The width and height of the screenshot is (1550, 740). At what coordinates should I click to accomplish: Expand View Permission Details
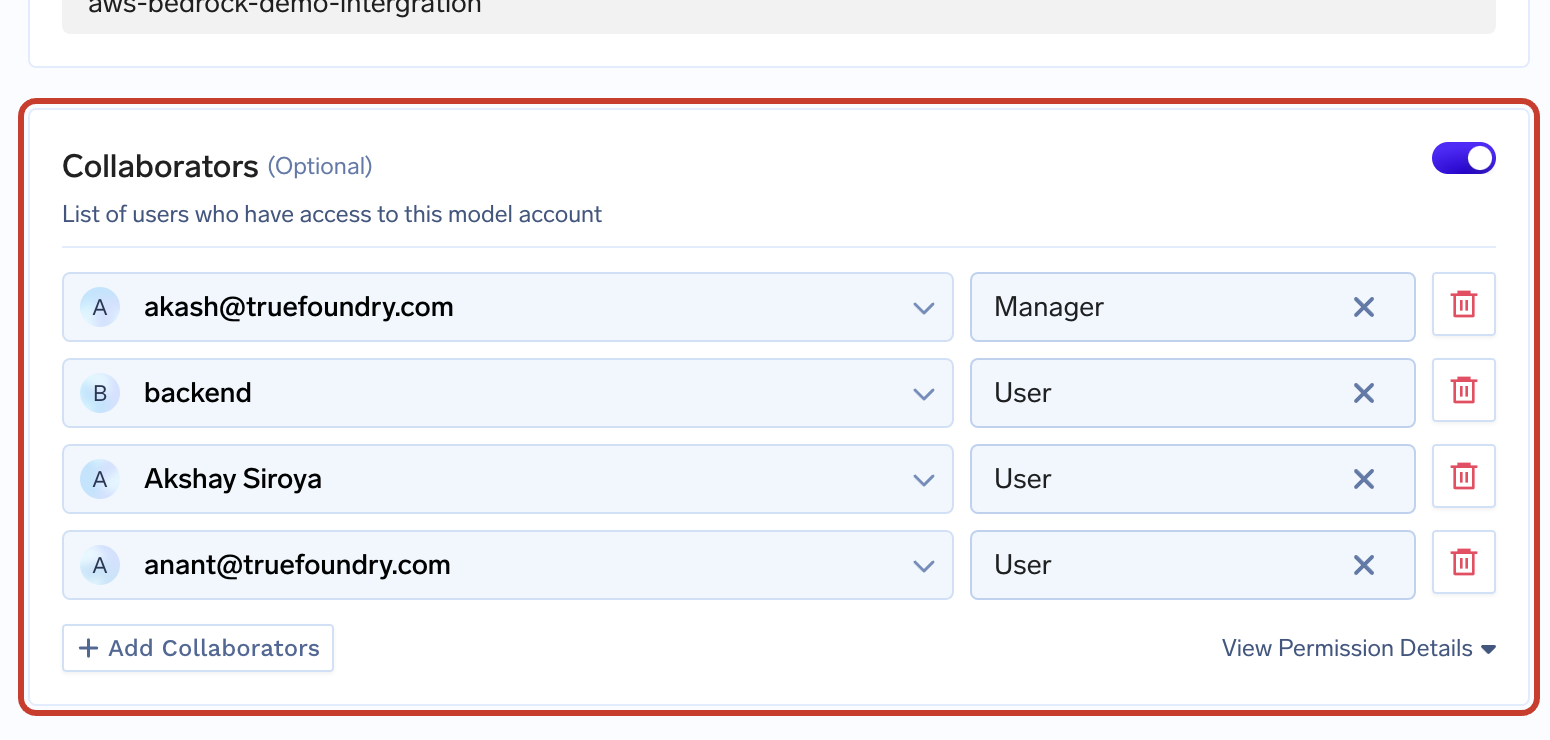coord(1358,648)
